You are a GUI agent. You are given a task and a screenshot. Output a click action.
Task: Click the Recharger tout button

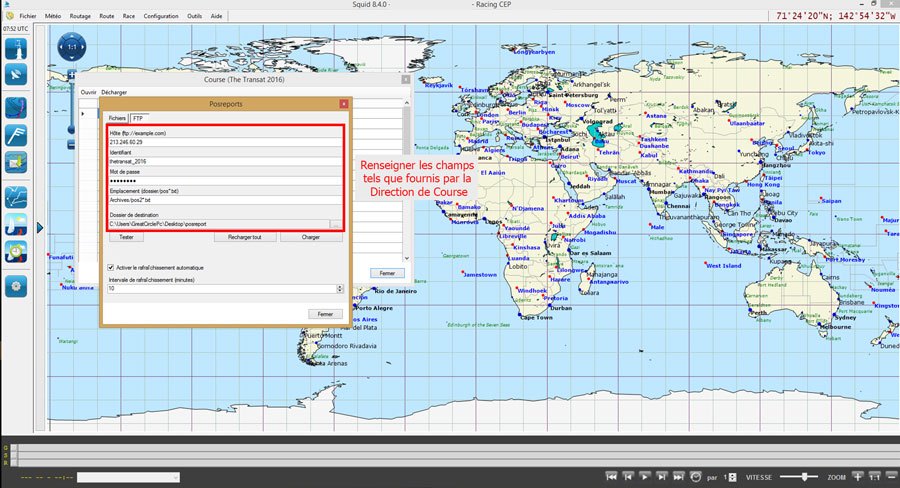point(244,238)
